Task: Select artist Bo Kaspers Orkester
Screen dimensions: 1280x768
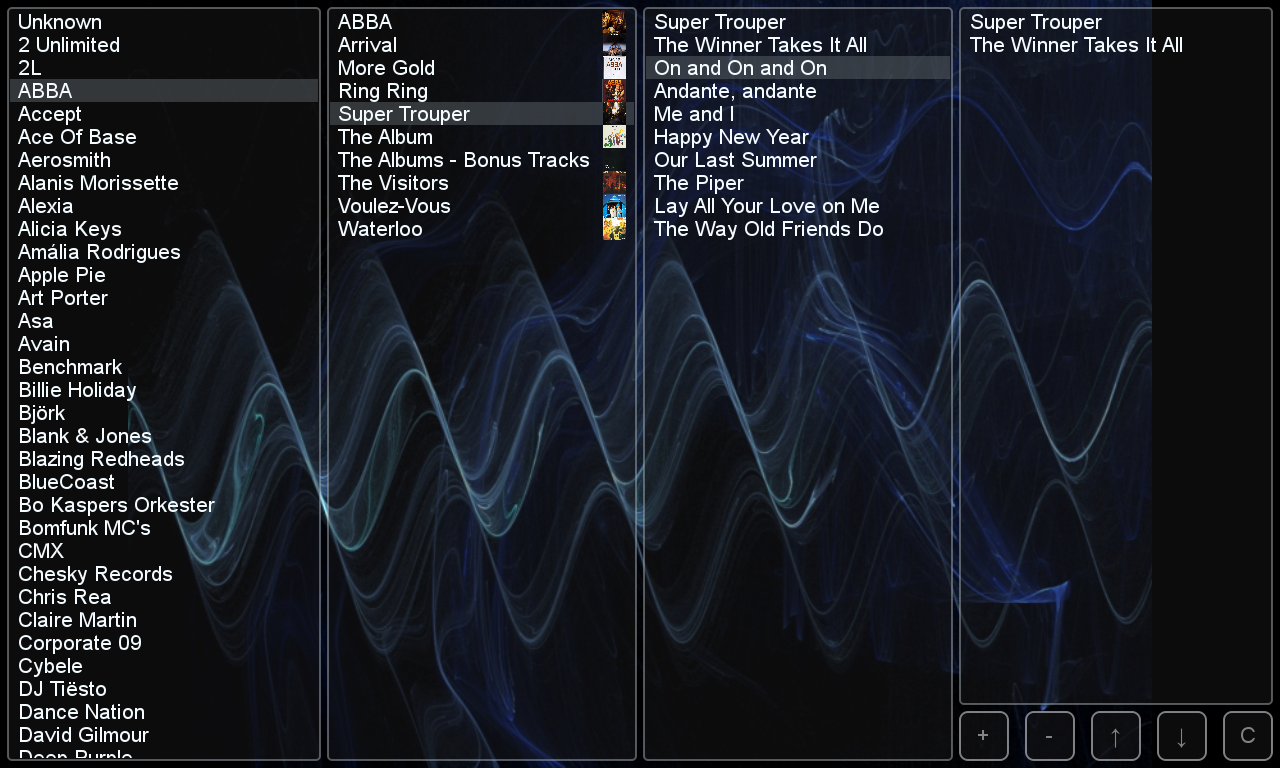Action: (x=164, y=505)
